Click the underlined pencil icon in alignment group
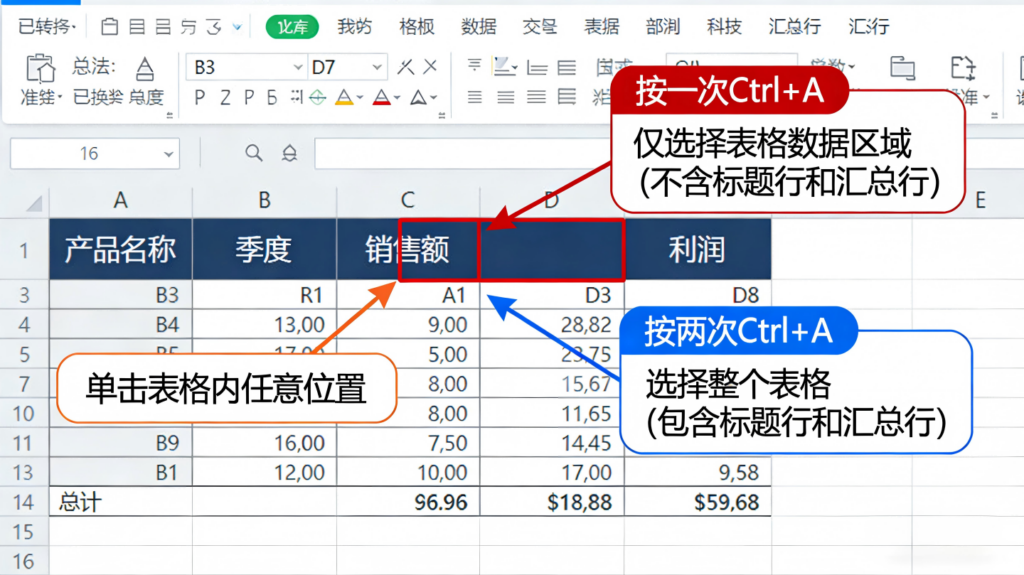1024x575 pixels. point(503,67)
